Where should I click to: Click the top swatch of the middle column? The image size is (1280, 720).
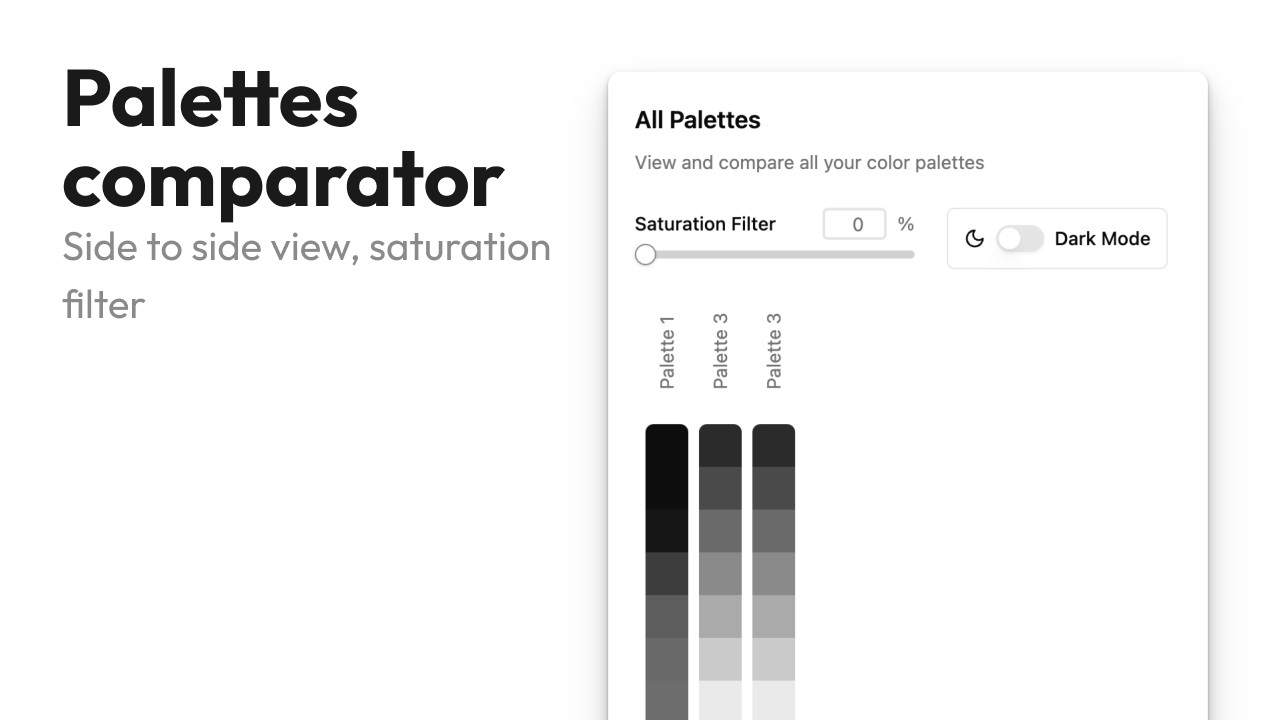tap(720, 443)
